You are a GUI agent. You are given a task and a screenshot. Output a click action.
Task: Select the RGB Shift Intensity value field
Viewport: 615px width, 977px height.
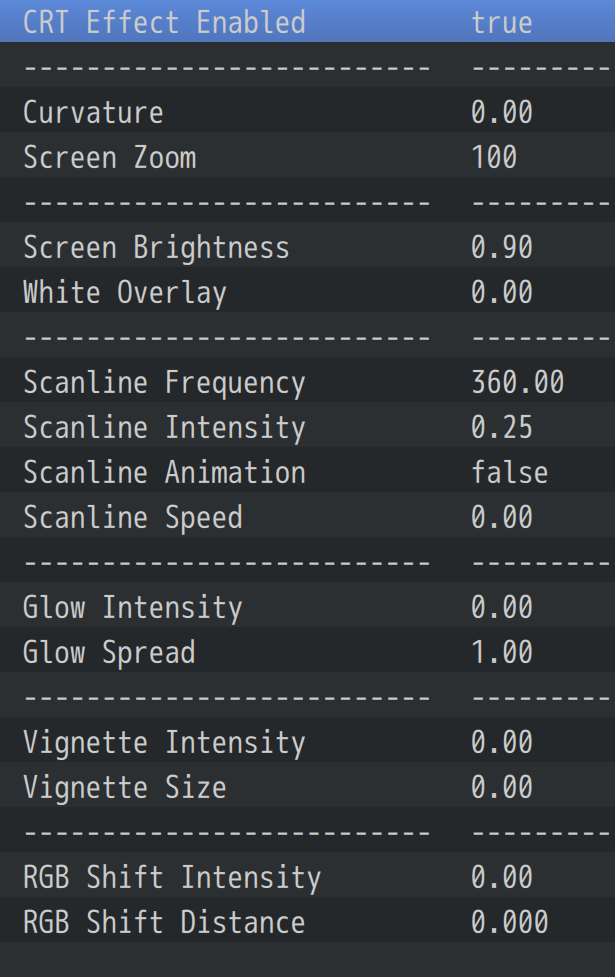click(502, 877)
